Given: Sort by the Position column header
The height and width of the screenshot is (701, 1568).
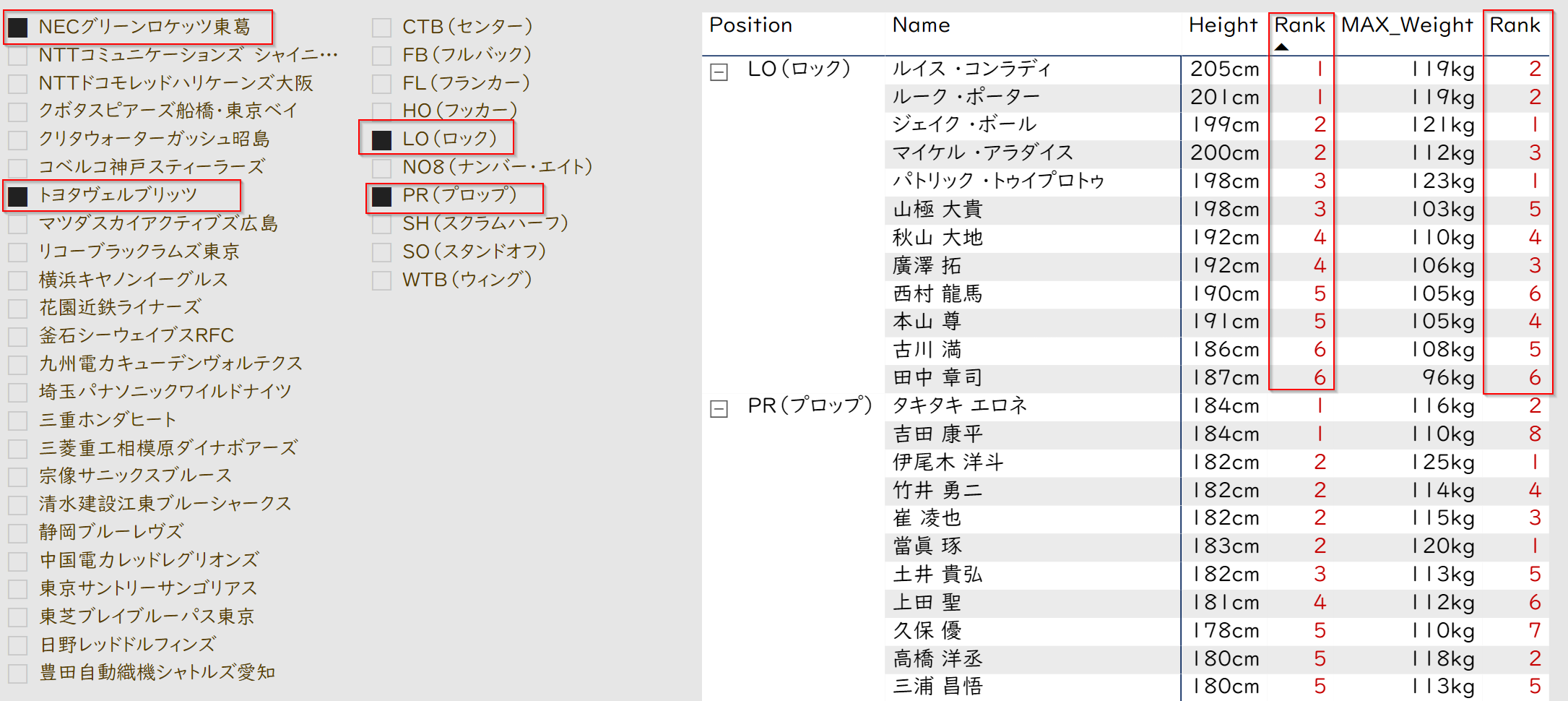Looking at the screenshot, I should (x=750, y=25).
